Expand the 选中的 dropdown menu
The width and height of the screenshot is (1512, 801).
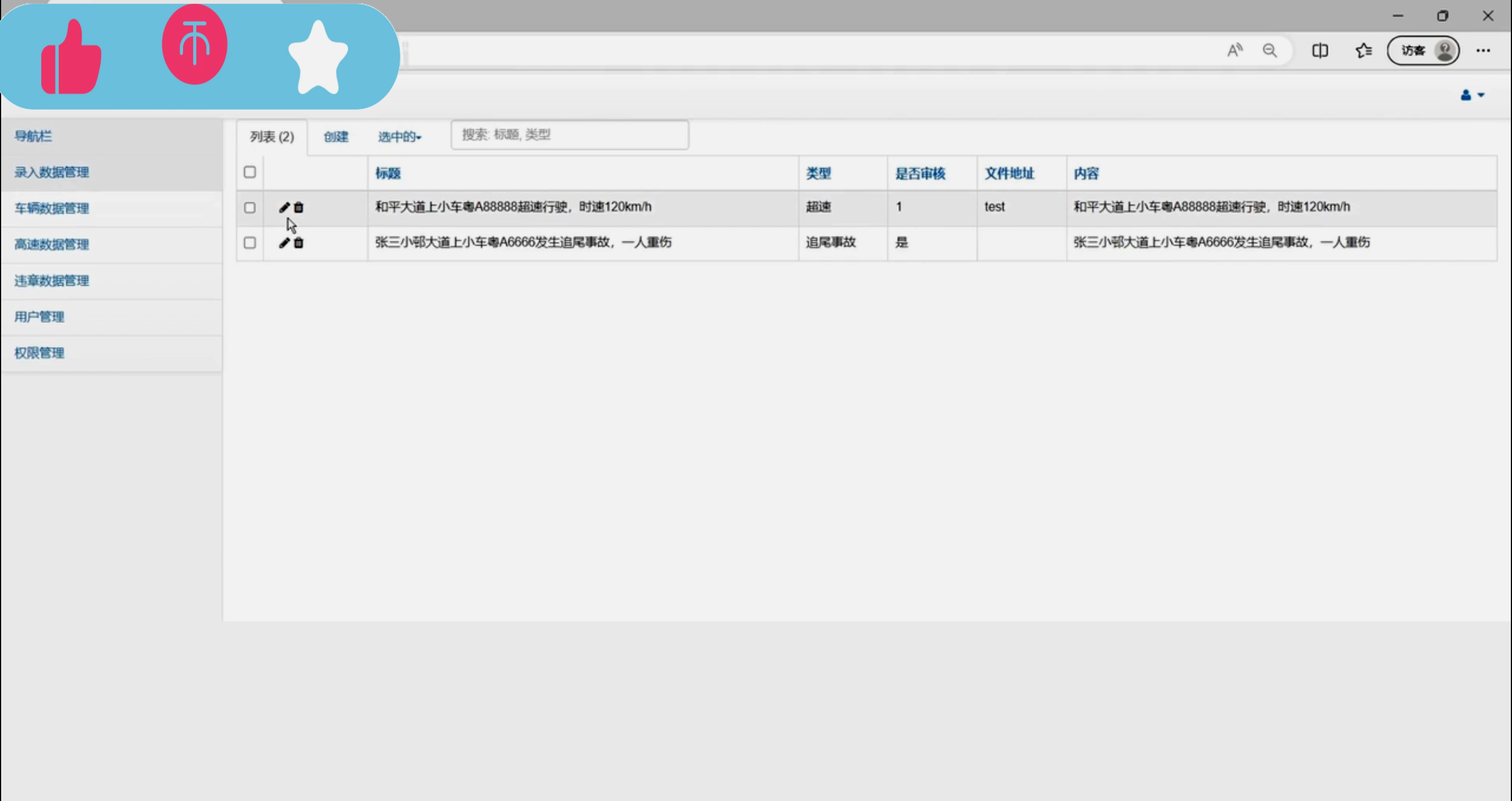[399, 137]
